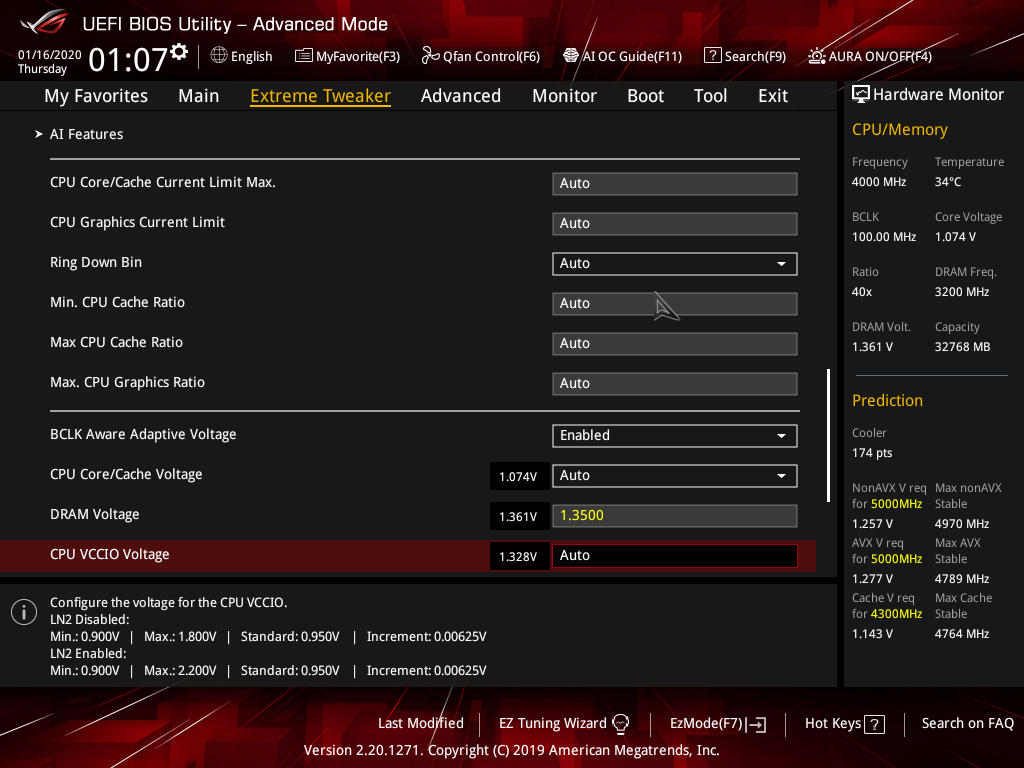Click the Max CPU Cache Ratio field

(675, 344)
